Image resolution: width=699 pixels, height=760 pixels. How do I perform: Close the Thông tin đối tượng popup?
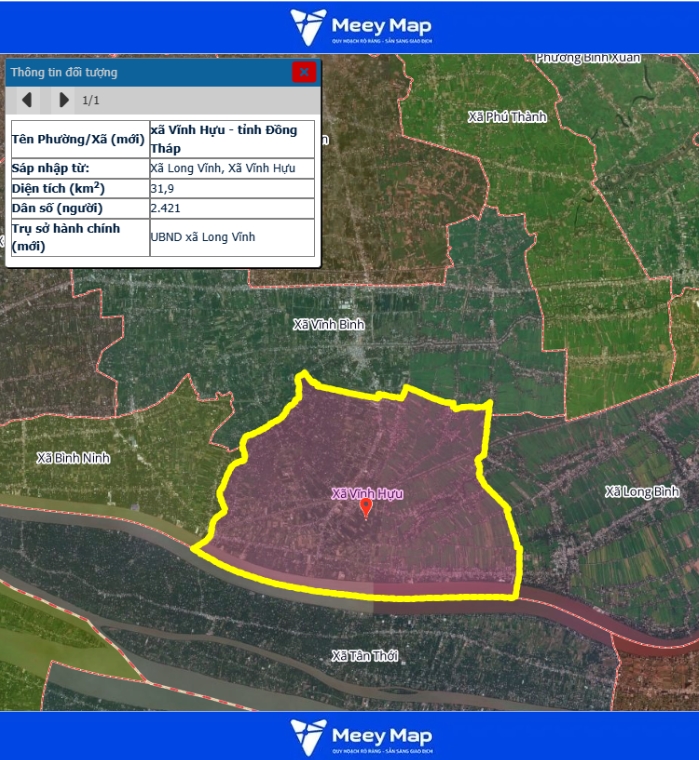coord(304,72)
